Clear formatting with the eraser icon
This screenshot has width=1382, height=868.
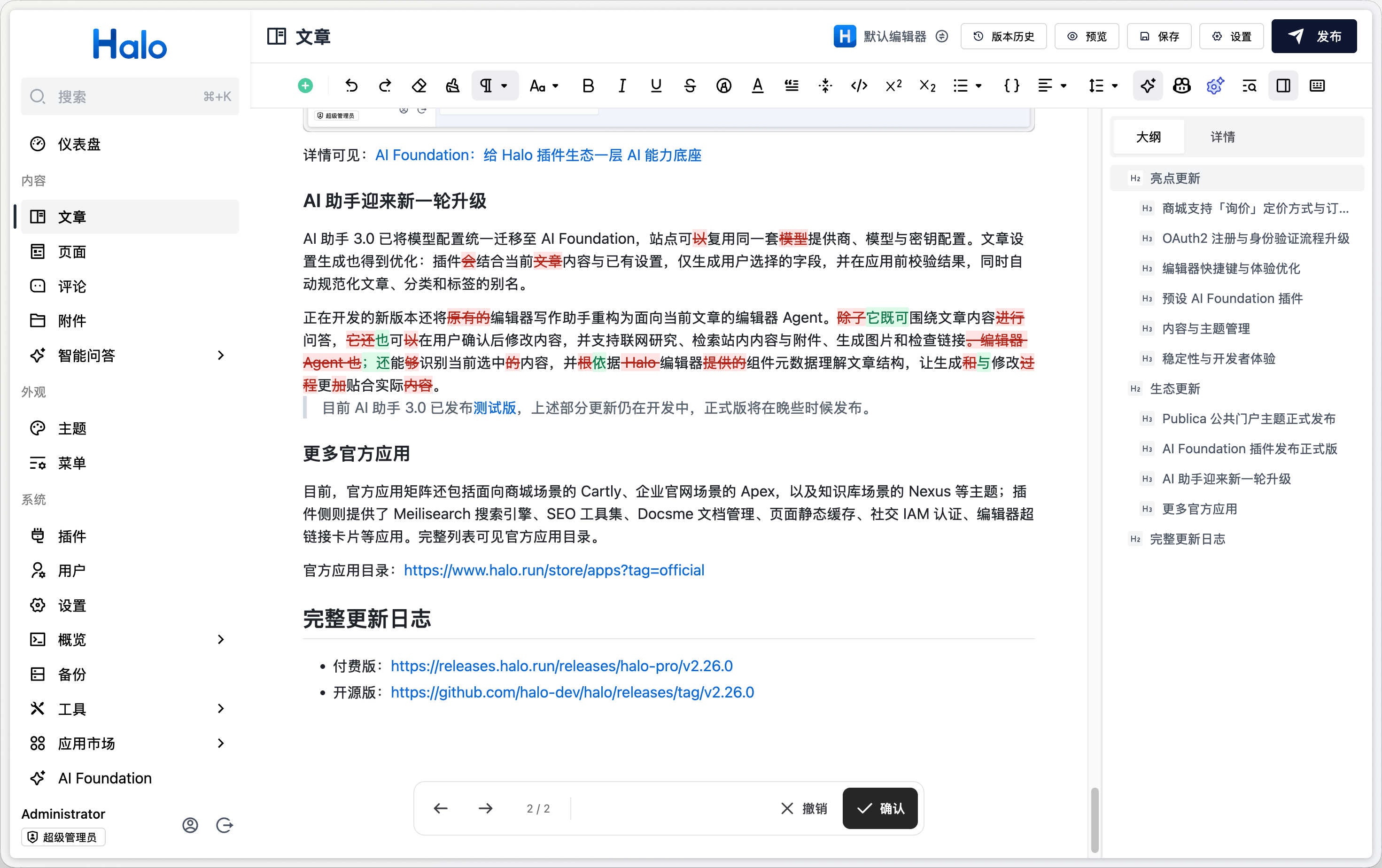point(419,86)
